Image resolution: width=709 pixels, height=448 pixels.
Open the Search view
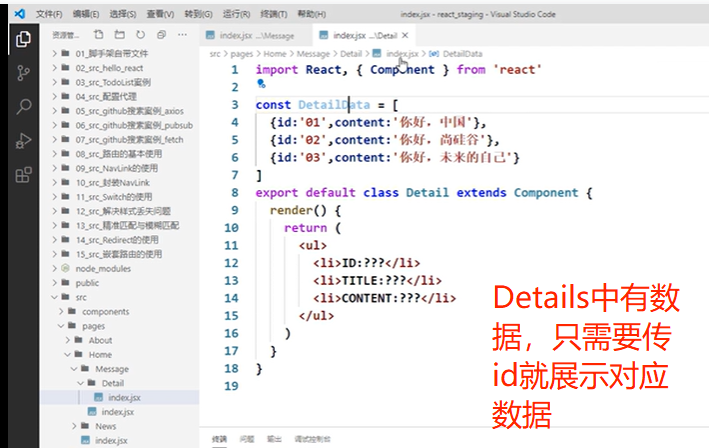[x=23, y=107]
